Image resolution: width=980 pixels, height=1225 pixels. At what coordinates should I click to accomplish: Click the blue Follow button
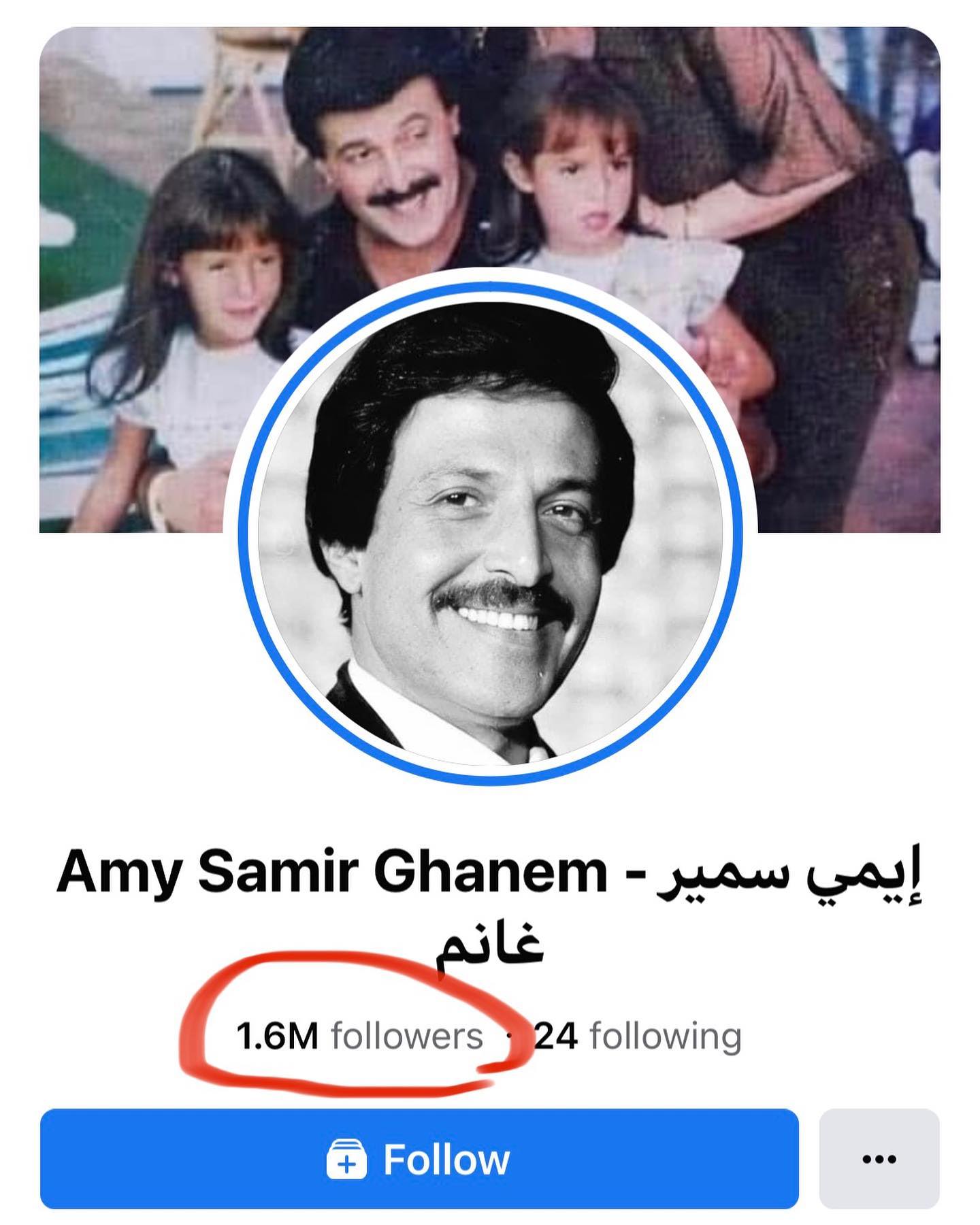tap(419, 1159)
